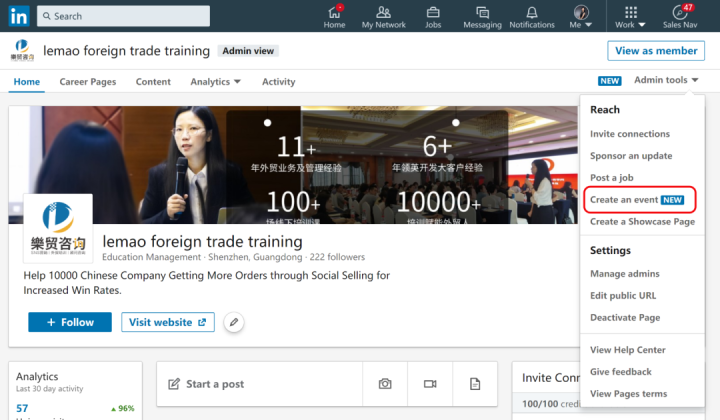This screenshot has height=420, width=720.
Task: Switch to the Career Pages tab
Action: point(88,82)
